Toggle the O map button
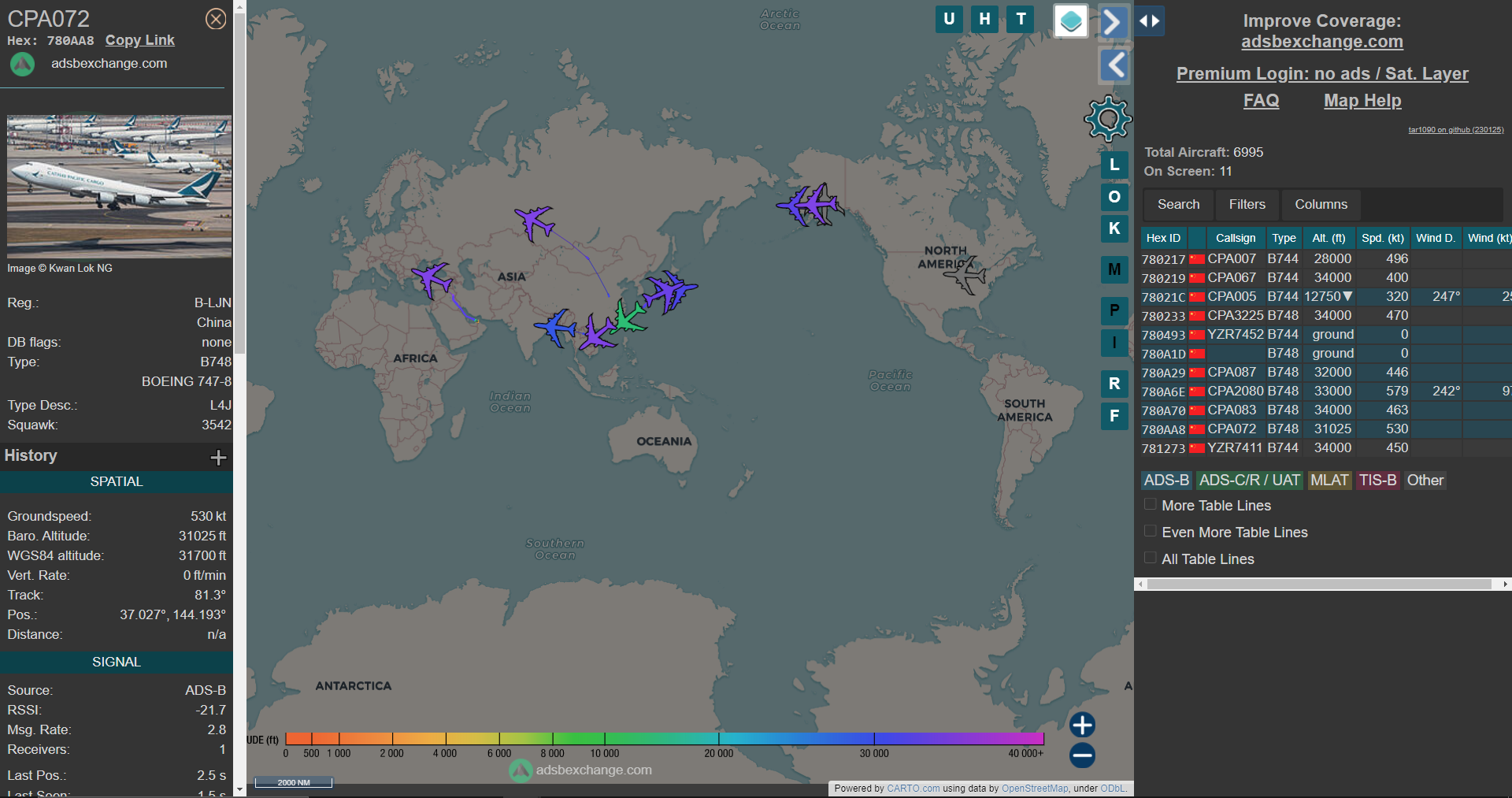 pyautogui.click(x=1114, y=197)
